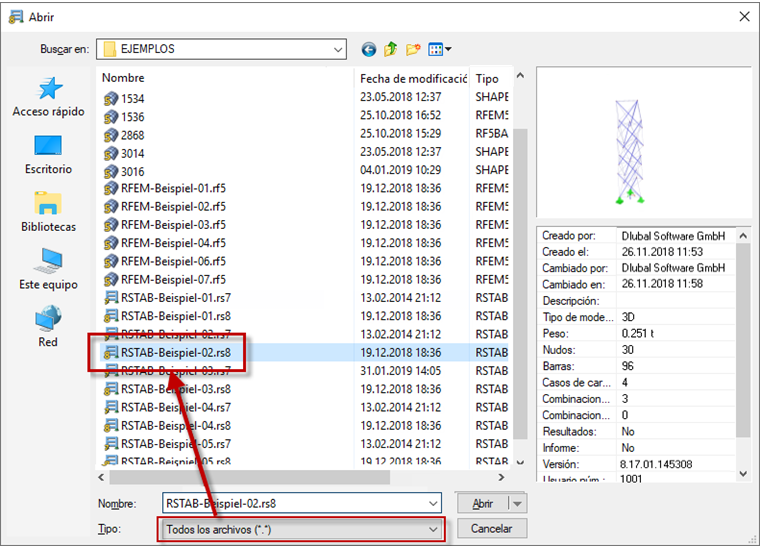Viewport: 760px width, 549px height.
Task: Click Cambiado en value 26.11.2018 11:58
Action: 662,284
